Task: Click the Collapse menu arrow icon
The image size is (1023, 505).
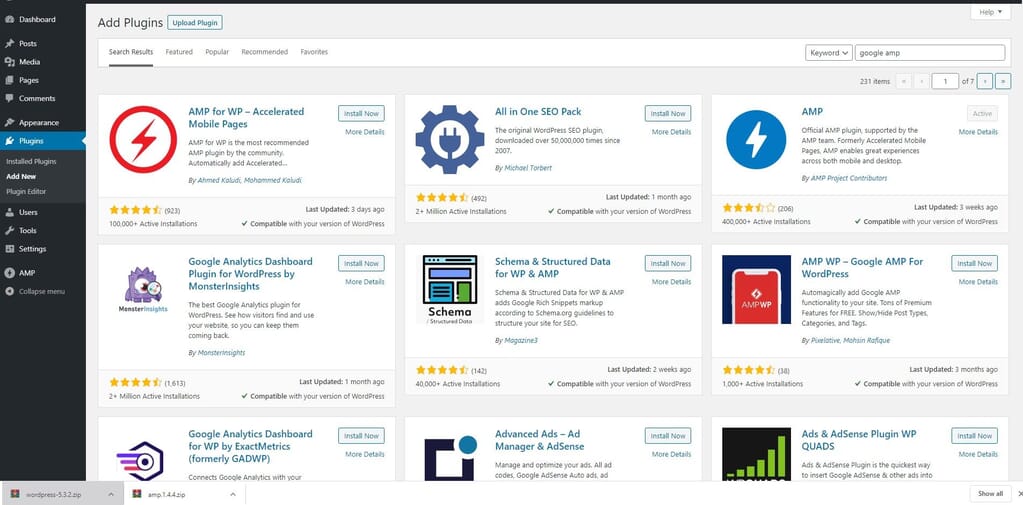Action: (x=9, y=292)
